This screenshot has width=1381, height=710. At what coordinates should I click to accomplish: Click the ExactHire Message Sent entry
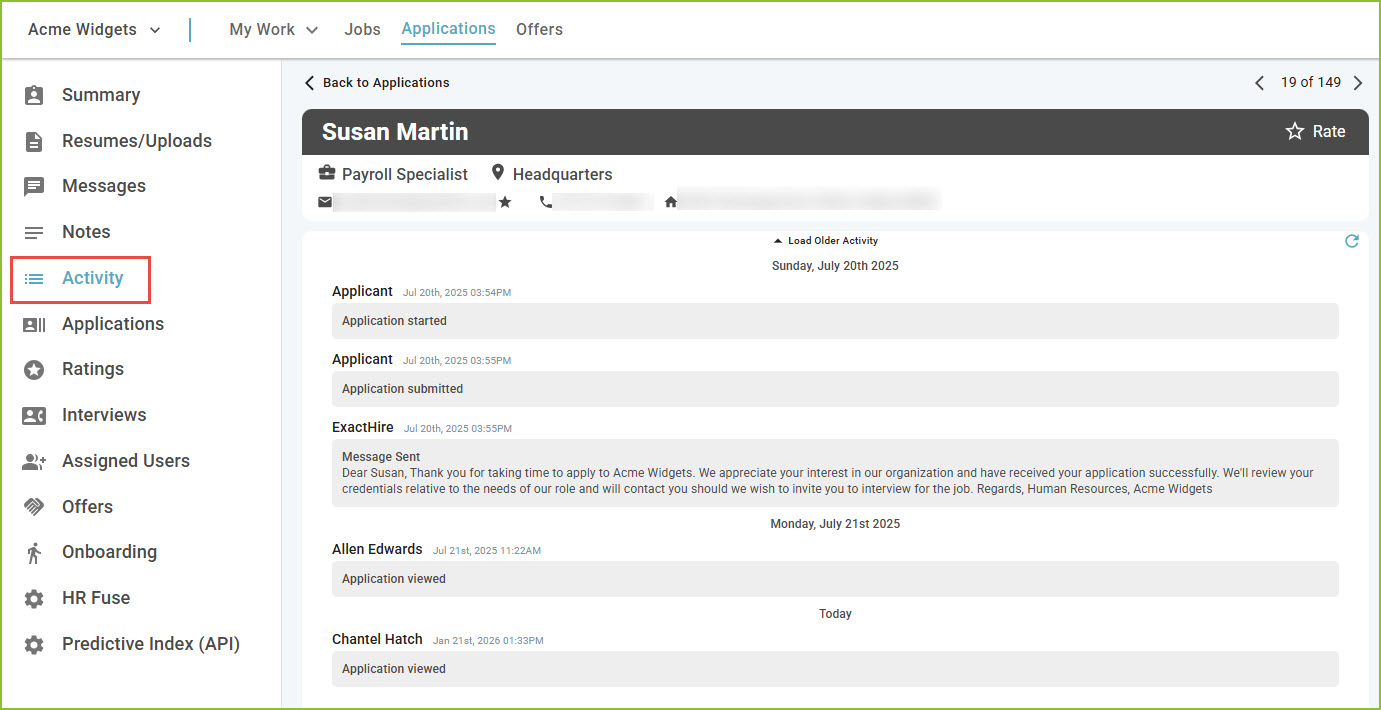[835, 473]
